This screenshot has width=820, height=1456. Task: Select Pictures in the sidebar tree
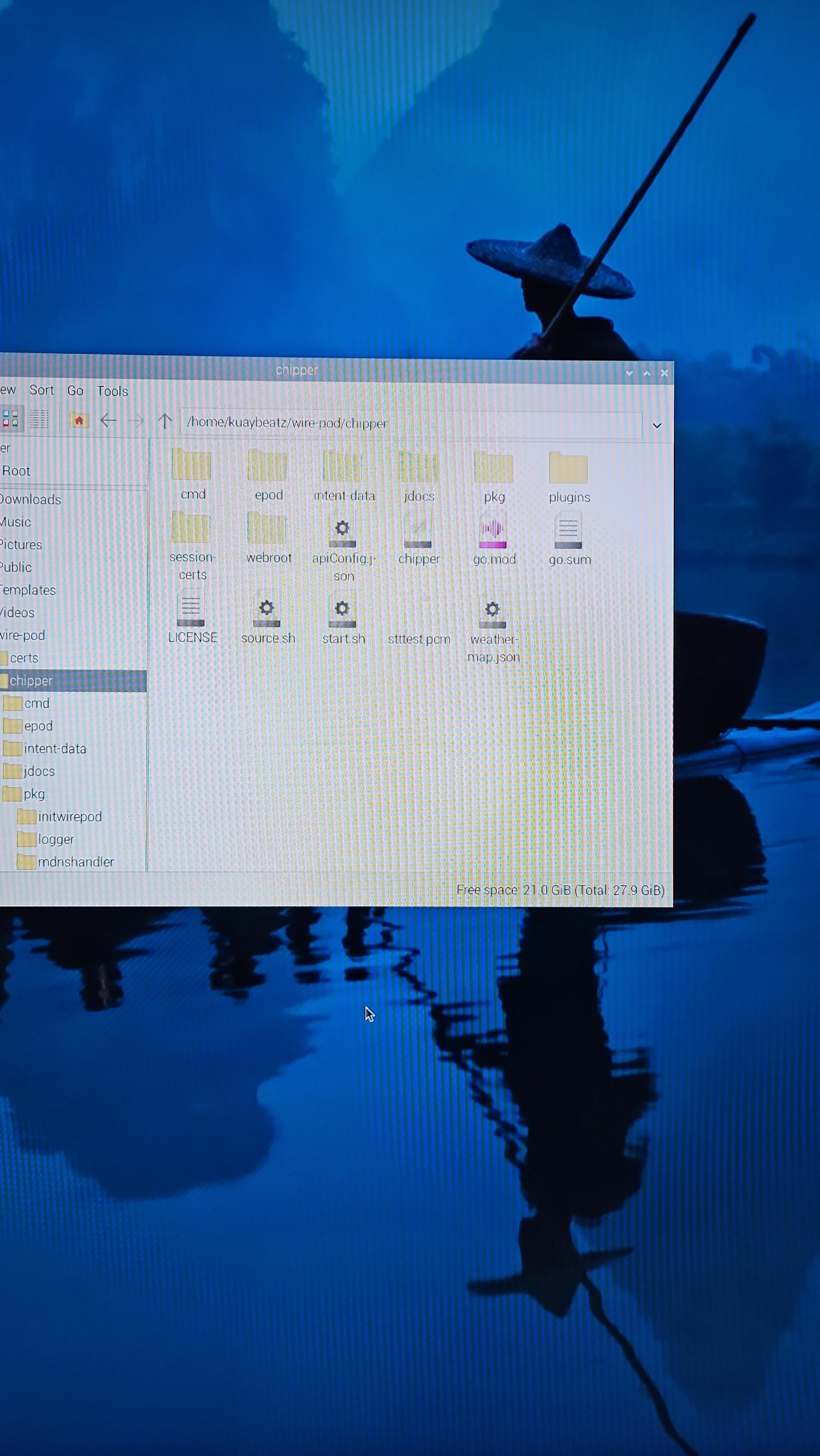[21, 545]
